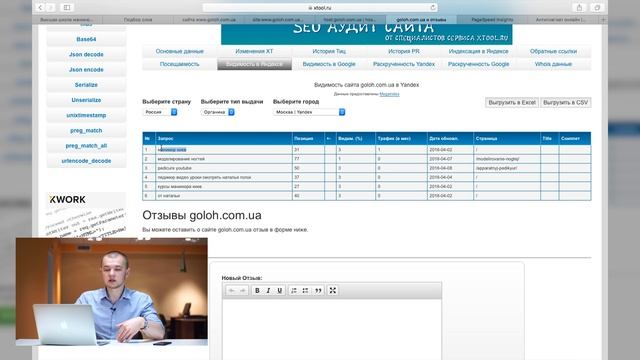The width and height of the screenshot is (640, 360).
Task: Click '/modelirovanie-nogtej/' page cell
Action: 507,159
